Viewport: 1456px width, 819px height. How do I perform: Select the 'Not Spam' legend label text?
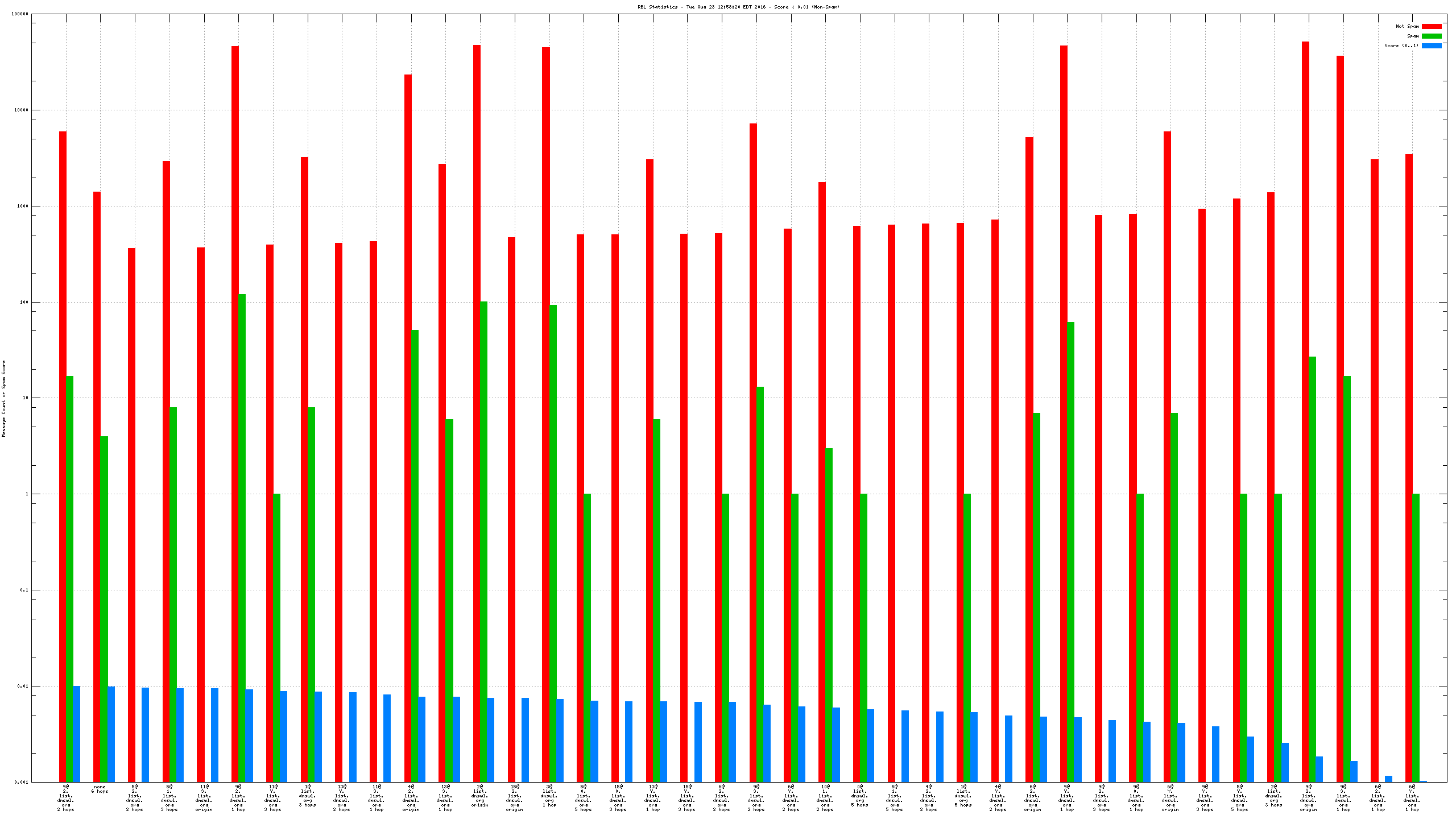click(x=1407, y=26)
